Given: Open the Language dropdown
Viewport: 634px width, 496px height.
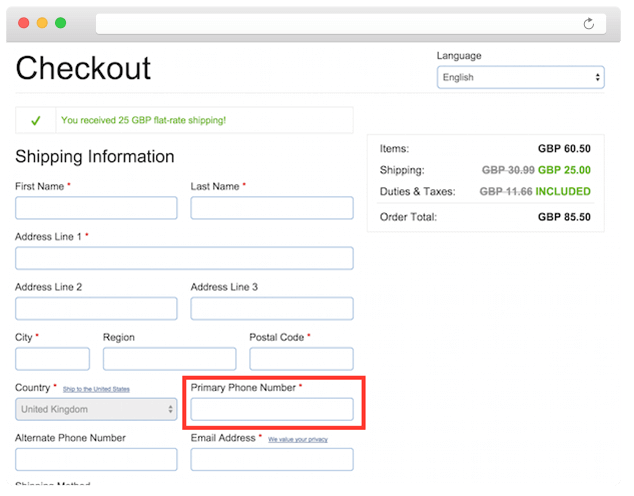Looking at the screenshot, I should [x=520, y=77].
